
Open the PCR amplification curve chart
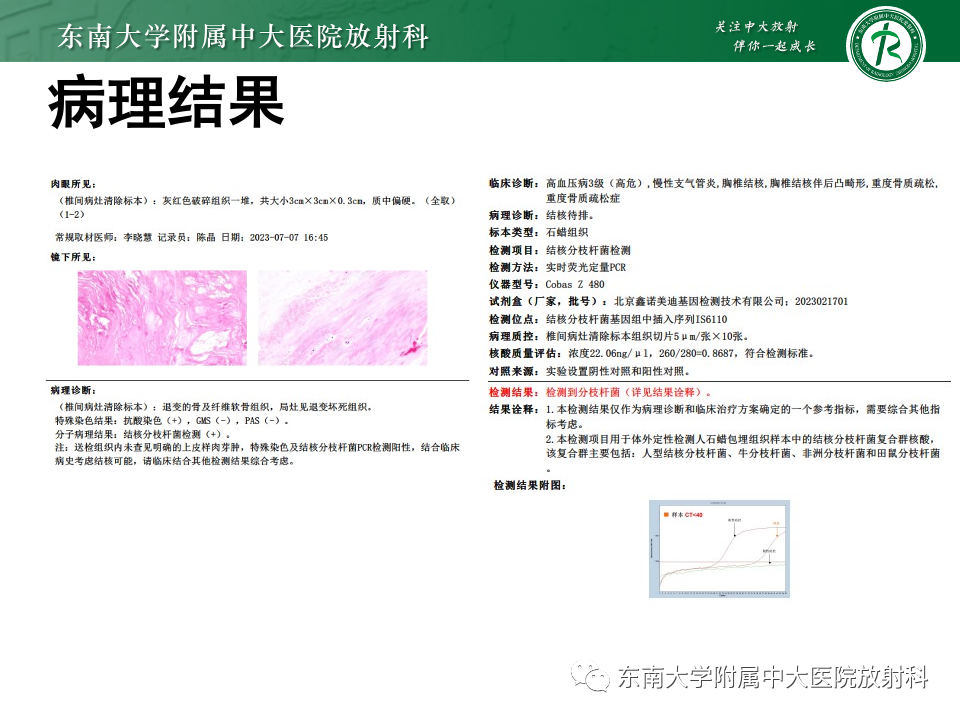pyautogui.click(x=719, y=549)
